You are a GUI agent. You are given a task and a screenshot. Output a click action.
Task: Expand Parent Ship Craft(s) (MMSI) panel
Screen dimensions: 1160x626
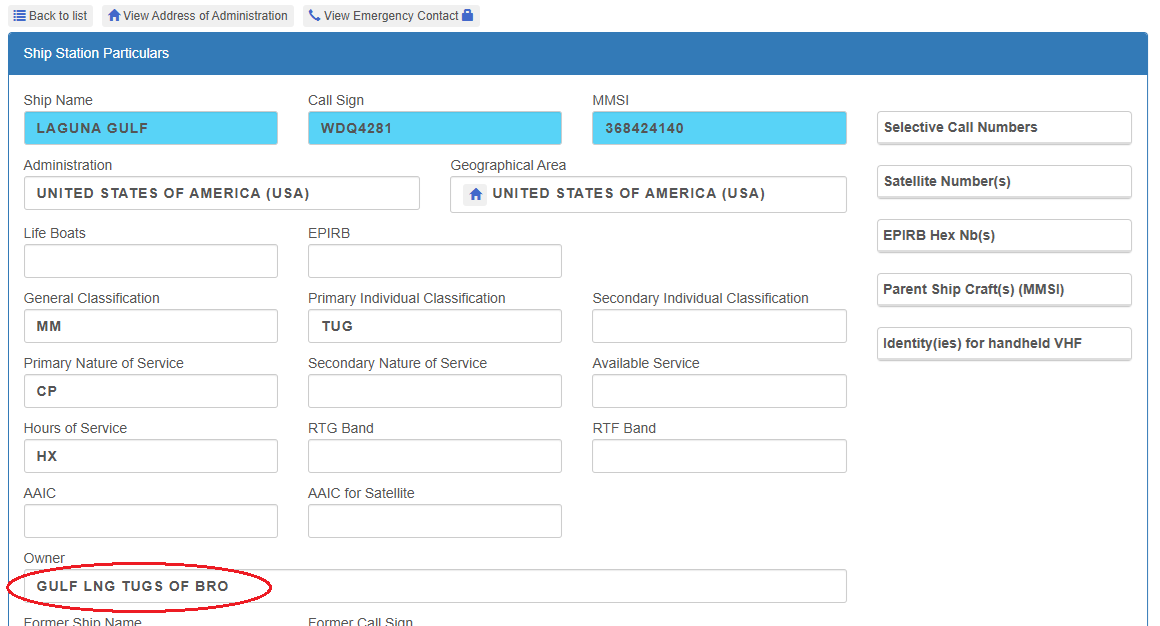point(1004,290)
